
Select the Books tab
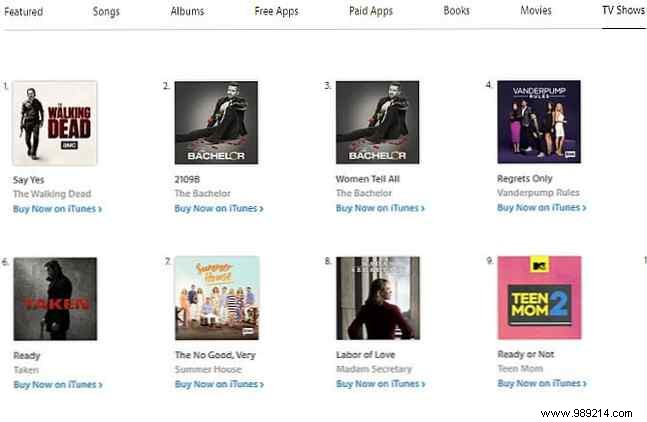(457, 11)
